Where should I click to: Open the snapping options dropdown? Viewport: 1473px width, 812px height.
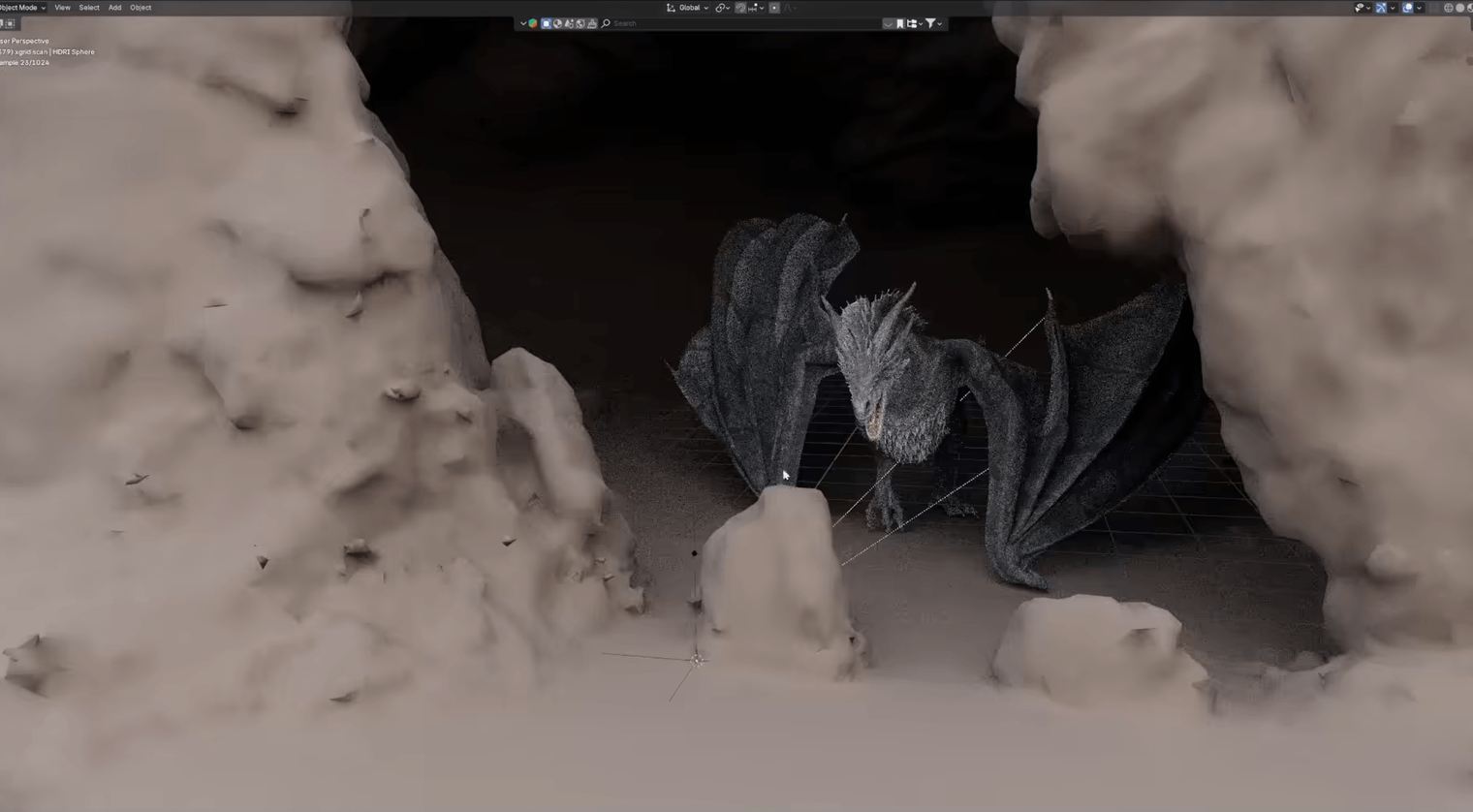pos(755,8)
